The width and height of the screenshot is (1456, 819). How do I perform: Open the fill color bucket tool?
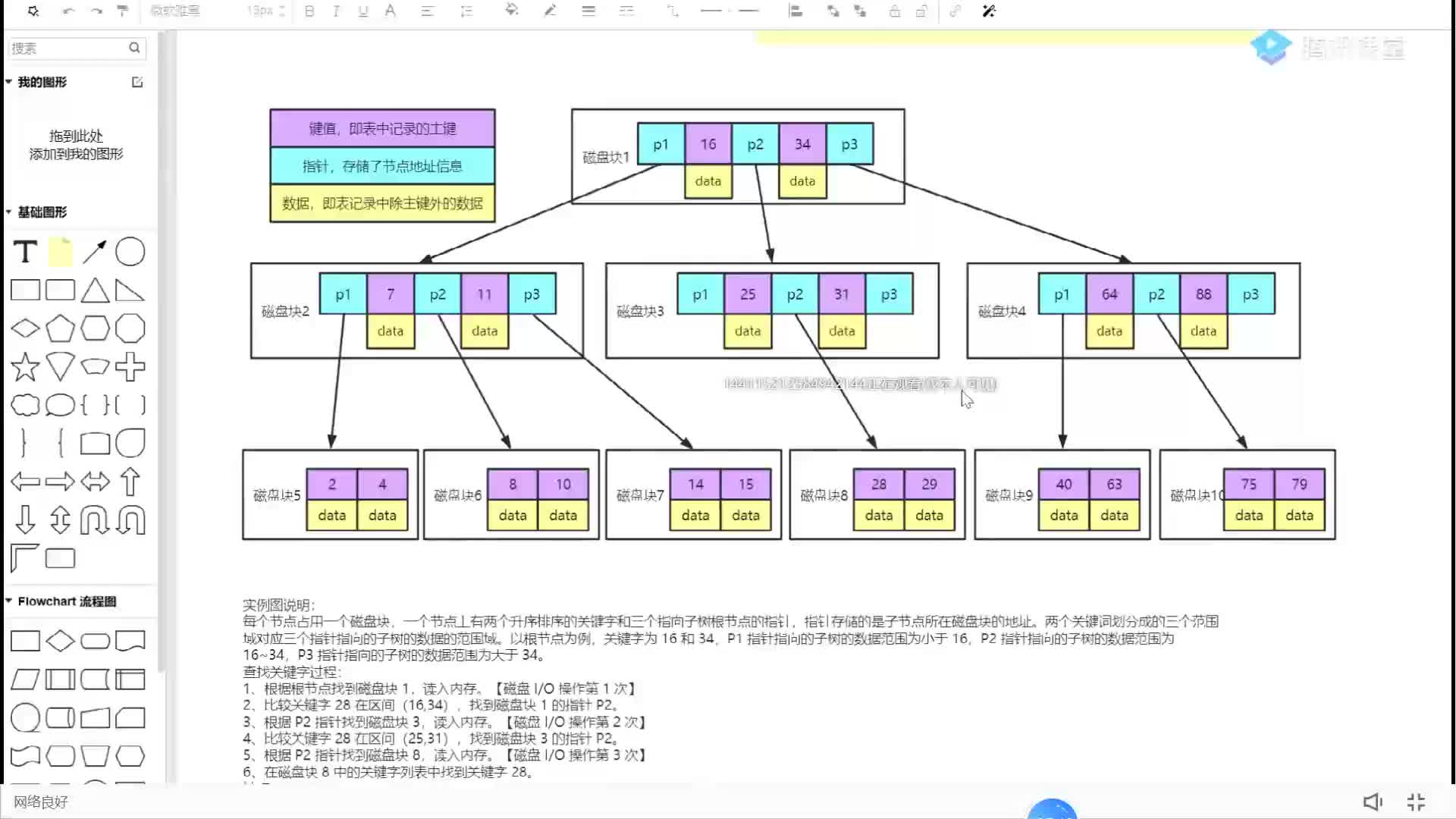512,11
